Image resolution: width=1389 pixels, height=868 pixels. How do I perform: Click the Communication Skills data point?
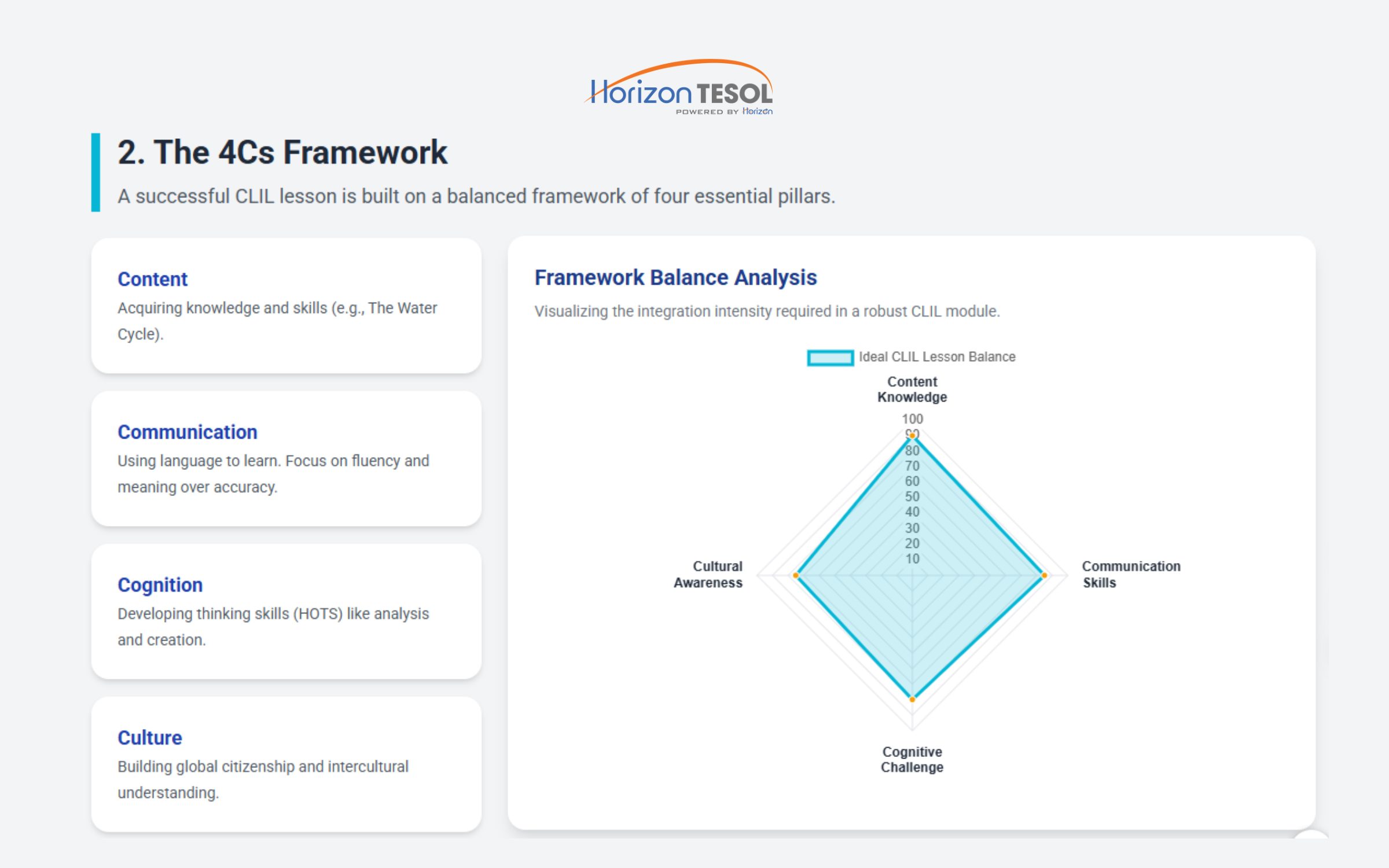pyautogui.click(x=1044, y=575)
